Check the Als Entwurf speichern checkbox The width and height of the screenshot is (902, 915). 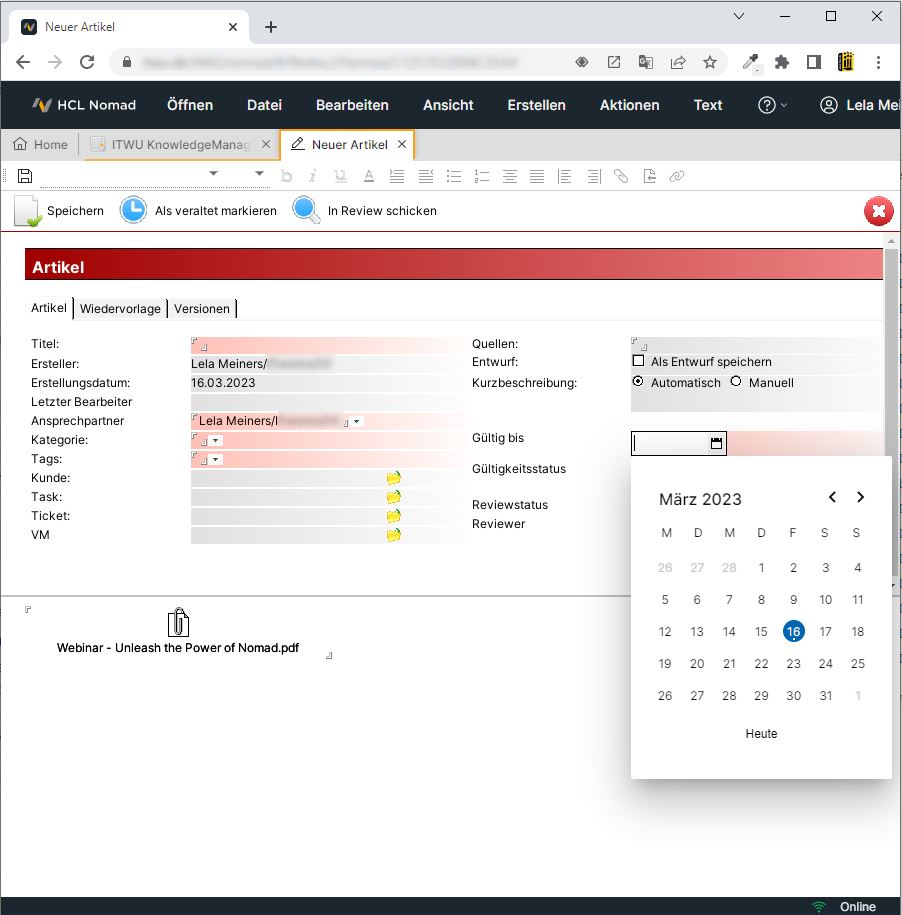638,361
